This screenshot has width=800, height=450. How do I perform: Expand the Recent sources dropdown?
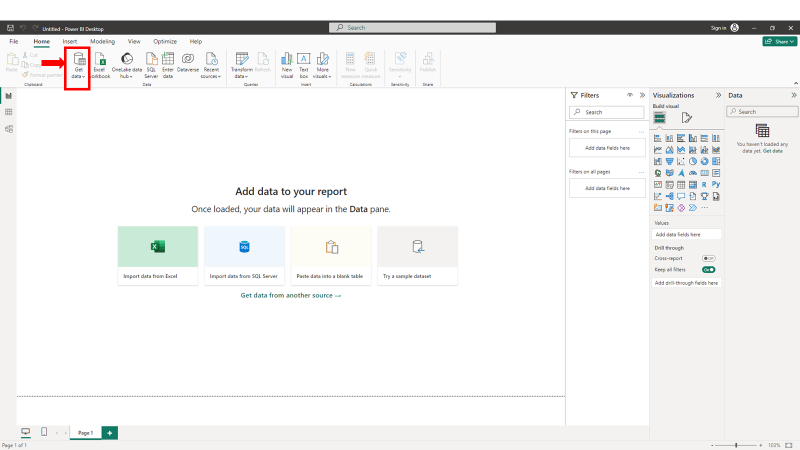[x=211, y=65]
